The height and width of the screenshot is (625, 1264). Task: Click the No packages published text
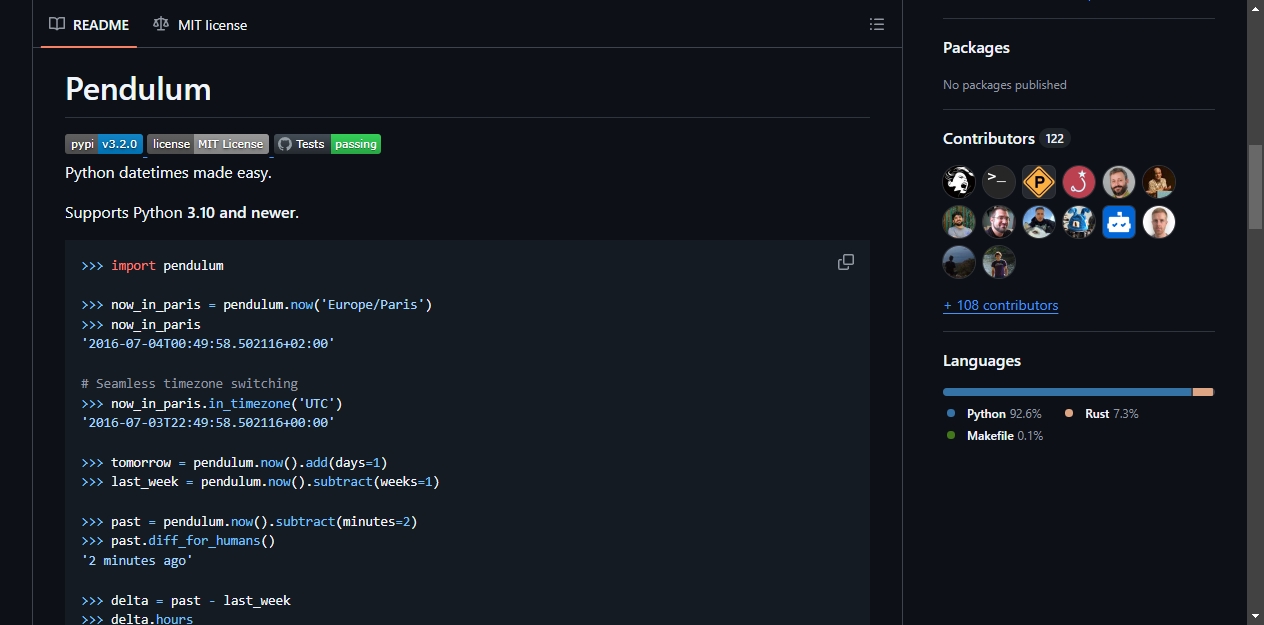(1005, 85)
